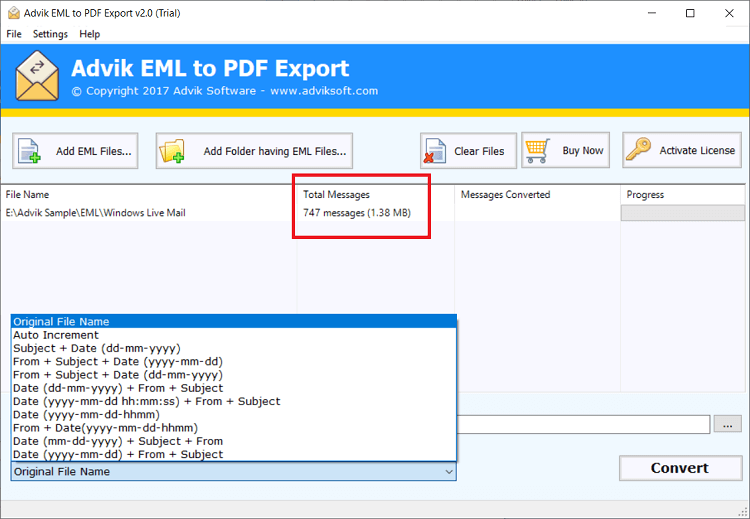Viewport: 750px width, 519px height.
Task: Click the app icon in the title bar
Action: pos(14,13)
